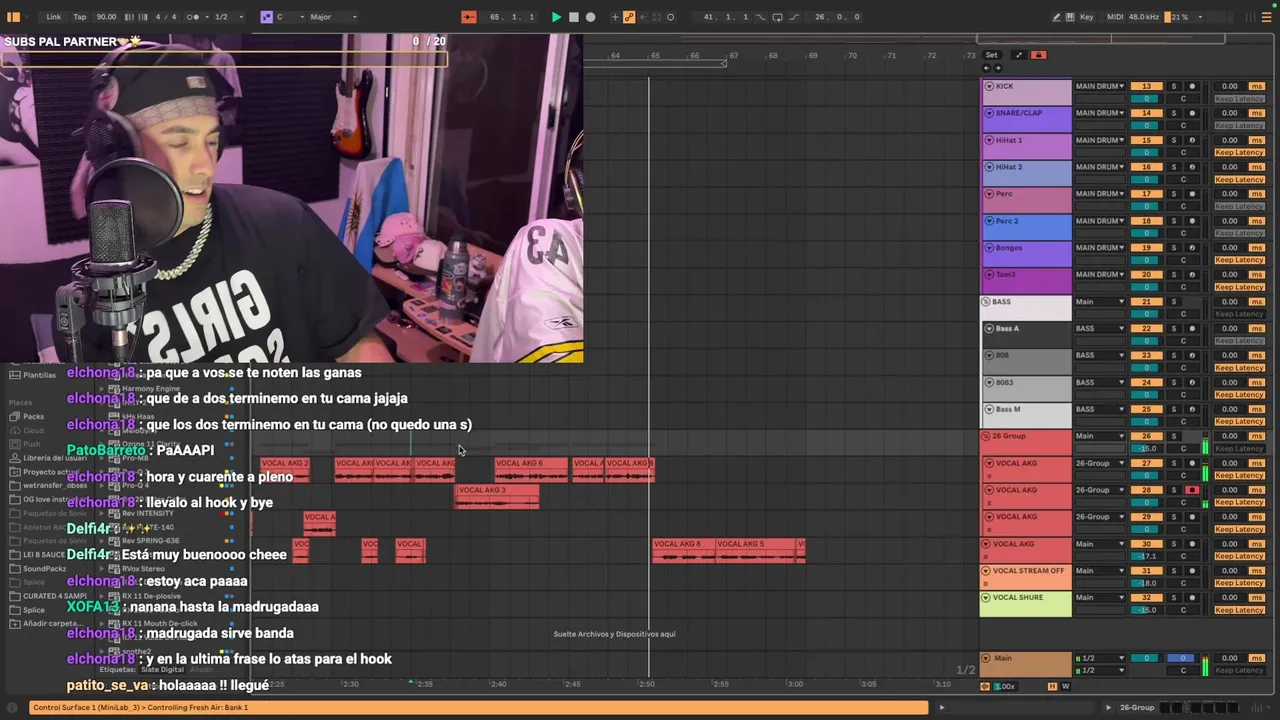Stop playback with the Stop button
Viewport: 1280px width, 720px height.
(x=573, y=17)
